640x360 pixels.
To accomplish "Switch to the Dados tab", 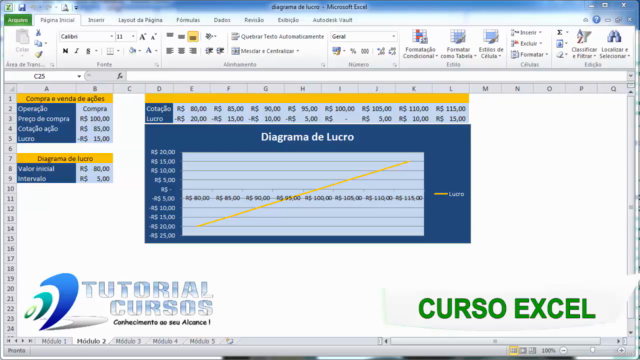I will tap(222, 20).
